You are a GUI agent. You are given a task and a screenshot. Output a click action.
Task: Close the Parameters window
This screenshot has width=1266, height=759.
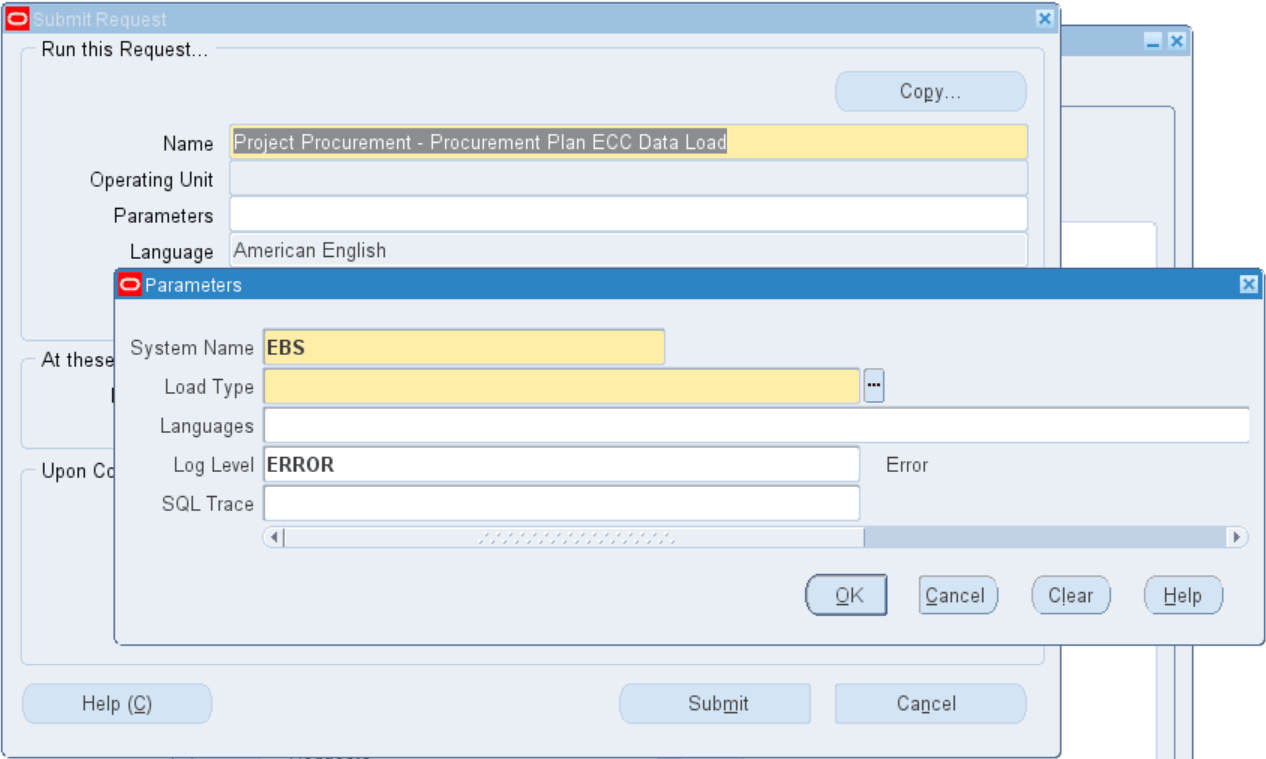coord(1249,285)
